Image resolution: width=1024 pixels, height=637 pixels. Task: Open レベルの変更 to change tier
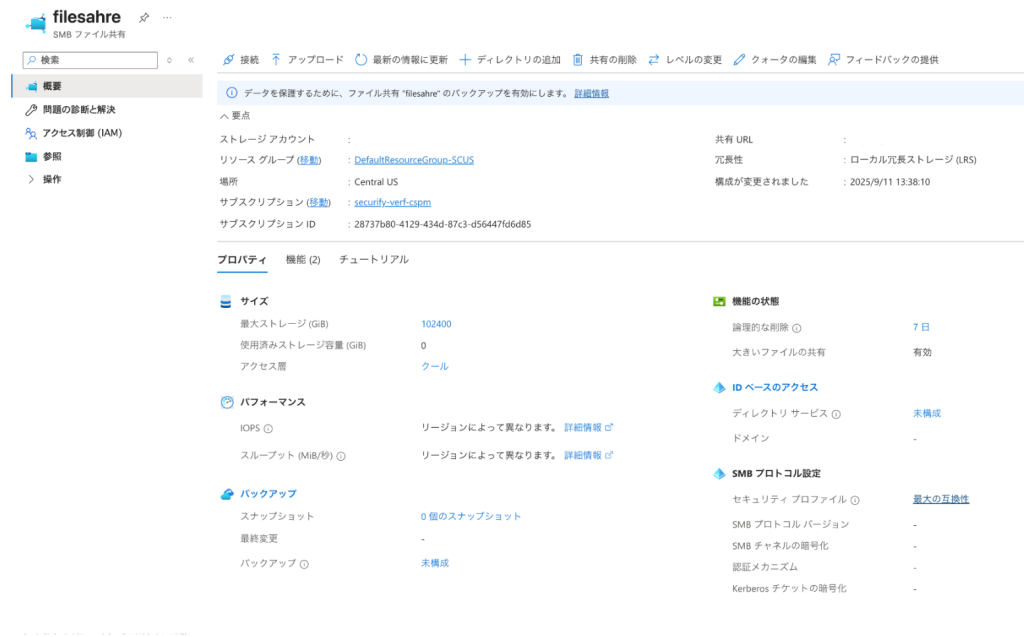coord(685,60)
